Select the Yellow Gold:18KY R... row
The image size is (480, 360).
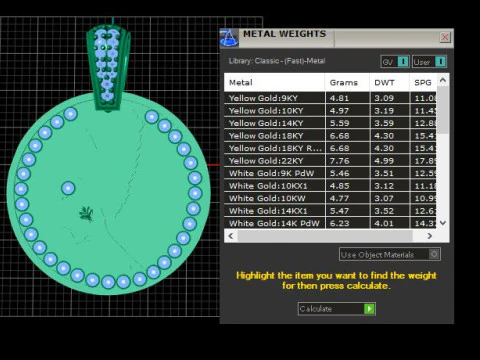pyautogui.click(x=330, y=148)
